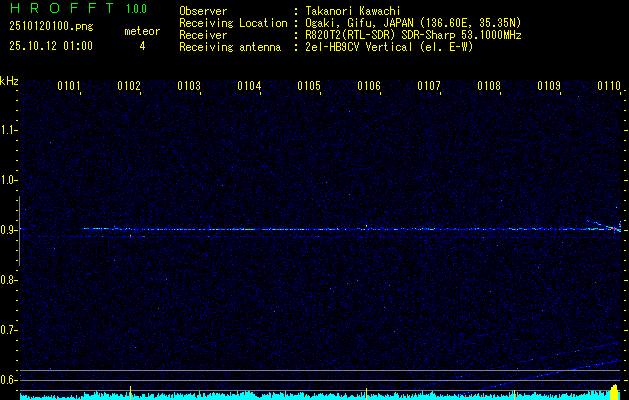Click the 1.0 kHz axis label

(7, 180)
